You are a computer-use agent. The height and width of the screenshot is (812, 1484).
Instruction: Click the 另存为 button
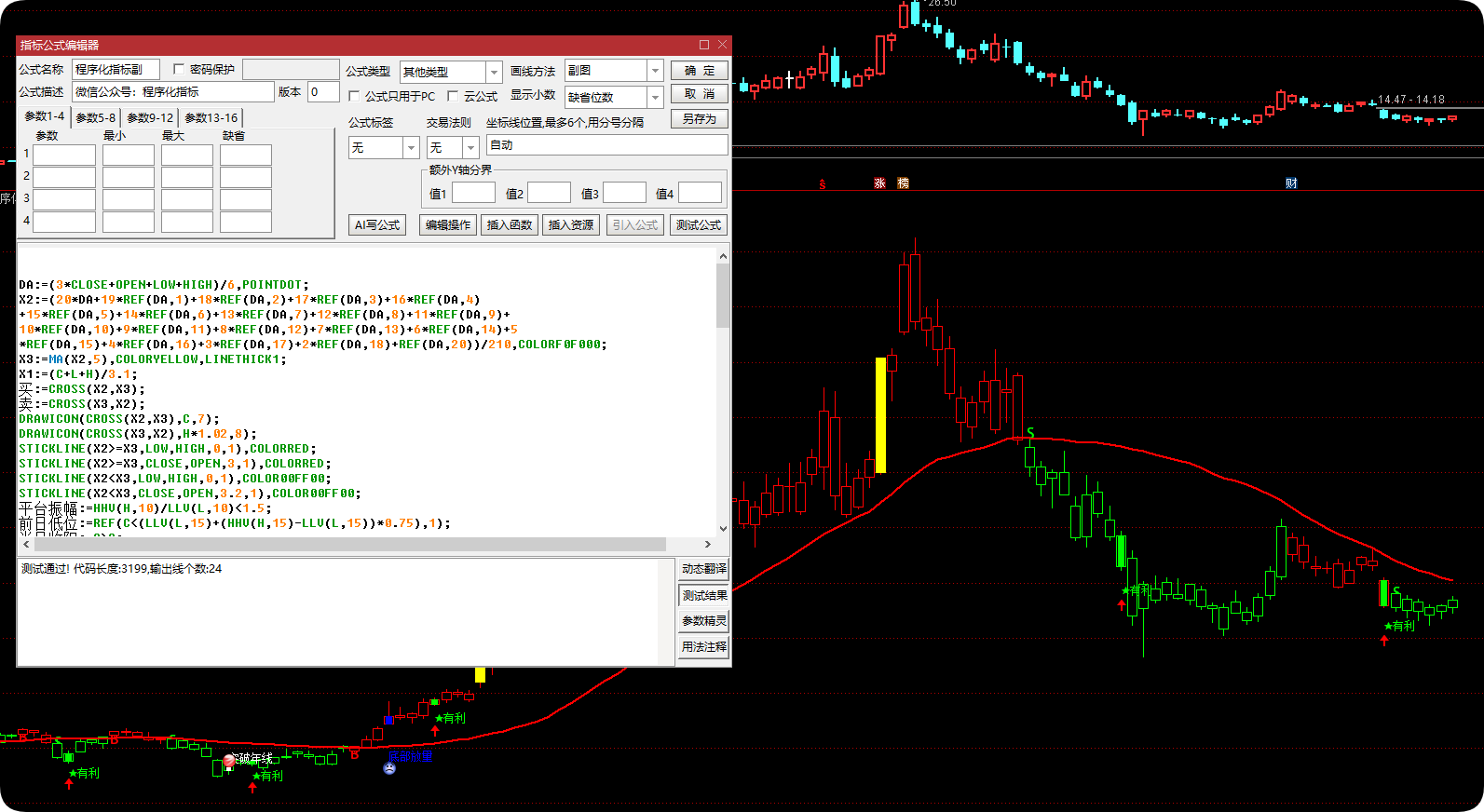[700, 118]
